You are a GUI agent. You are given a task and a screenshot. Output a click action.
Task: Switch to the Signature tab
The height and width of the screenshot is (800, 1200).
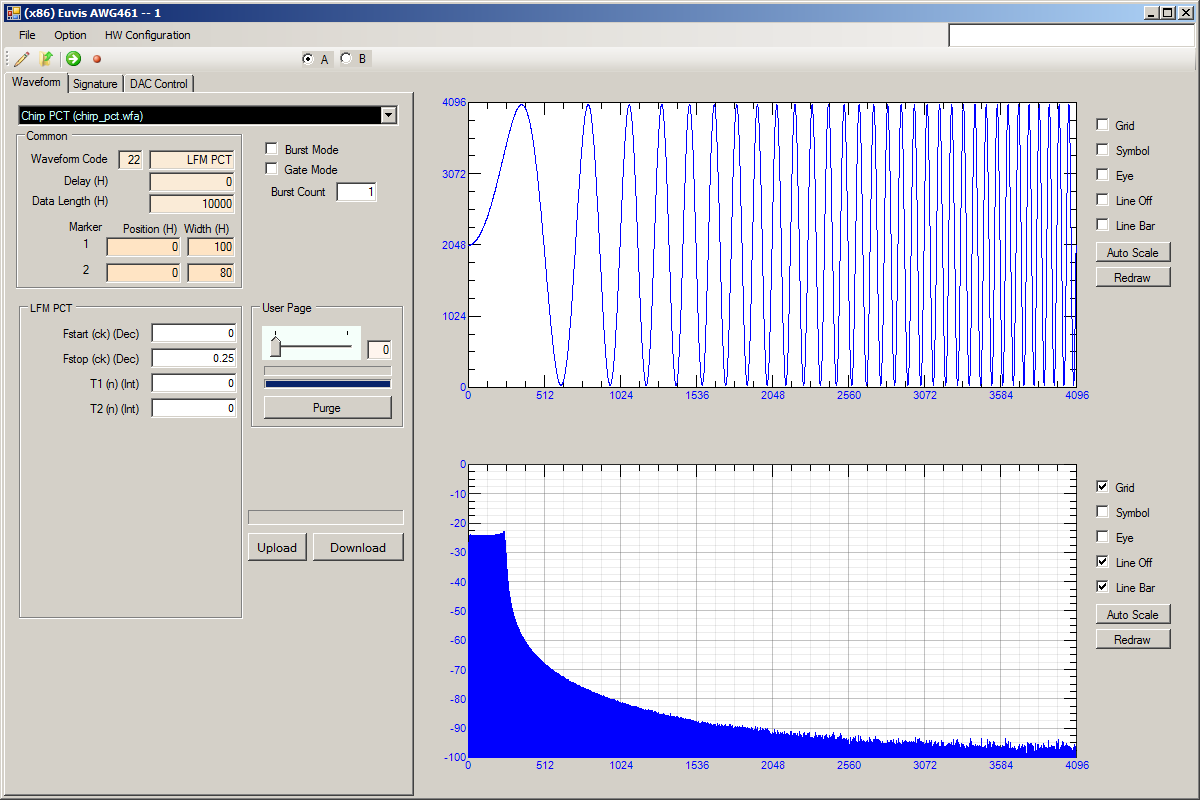[95, 84]
